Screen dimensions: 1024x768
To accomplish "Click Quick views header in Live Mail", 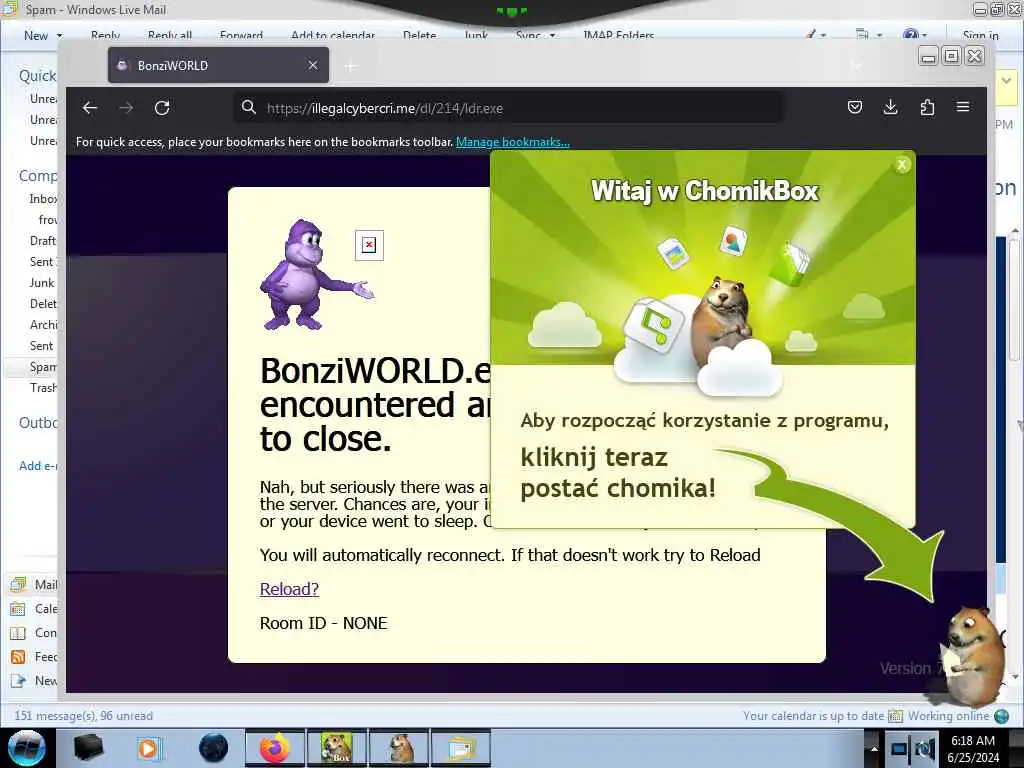I will click(x=38, y=76).
